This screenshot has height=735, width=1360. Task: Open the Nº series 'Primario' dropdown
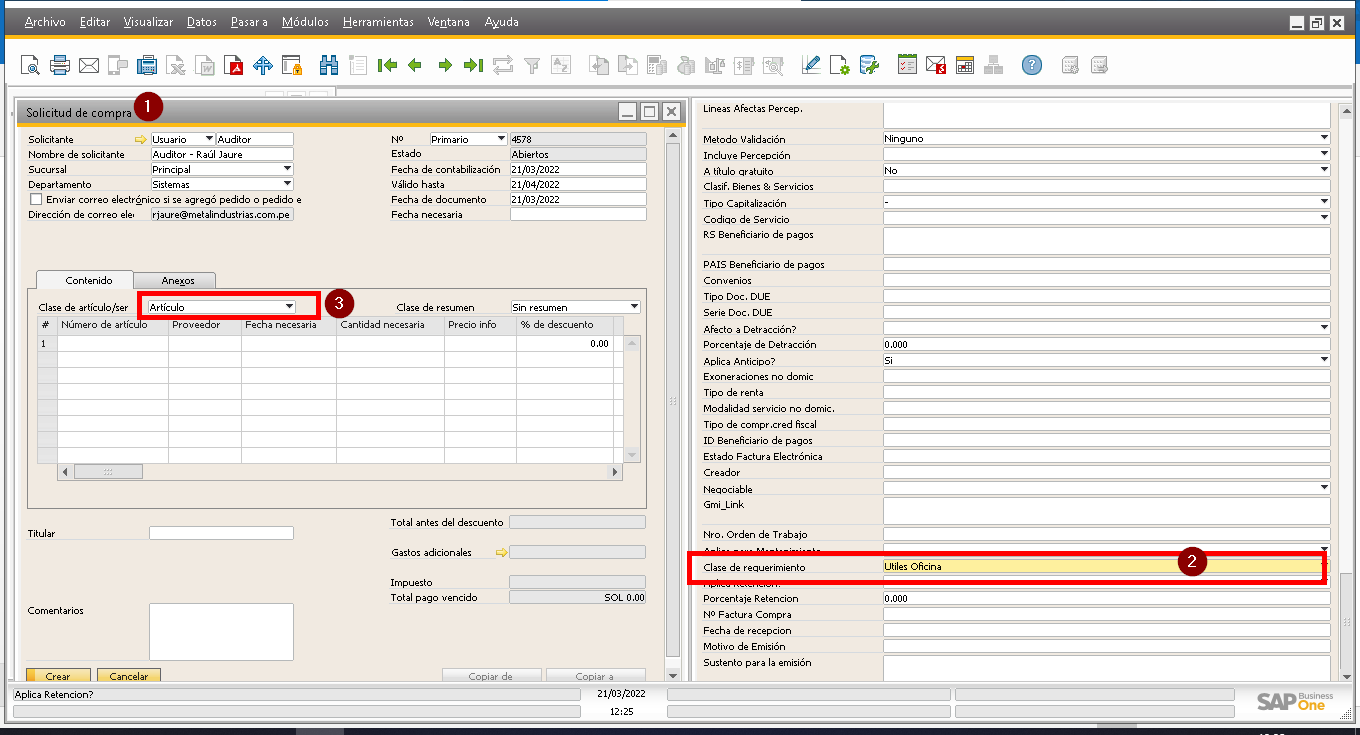coord(501,139)
